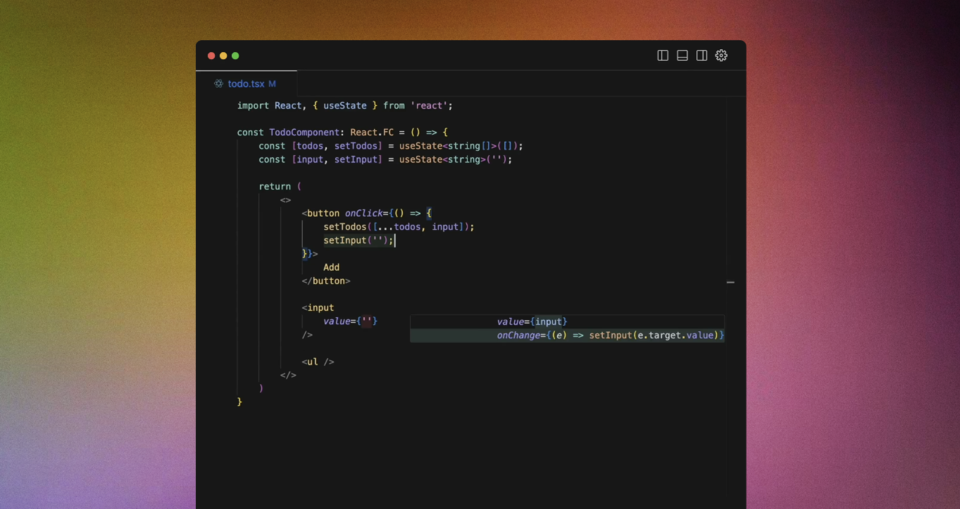Click the value={''} attribute in input
Screen dimensions: 960x509
pyautogui.click(x=350, y=321)
